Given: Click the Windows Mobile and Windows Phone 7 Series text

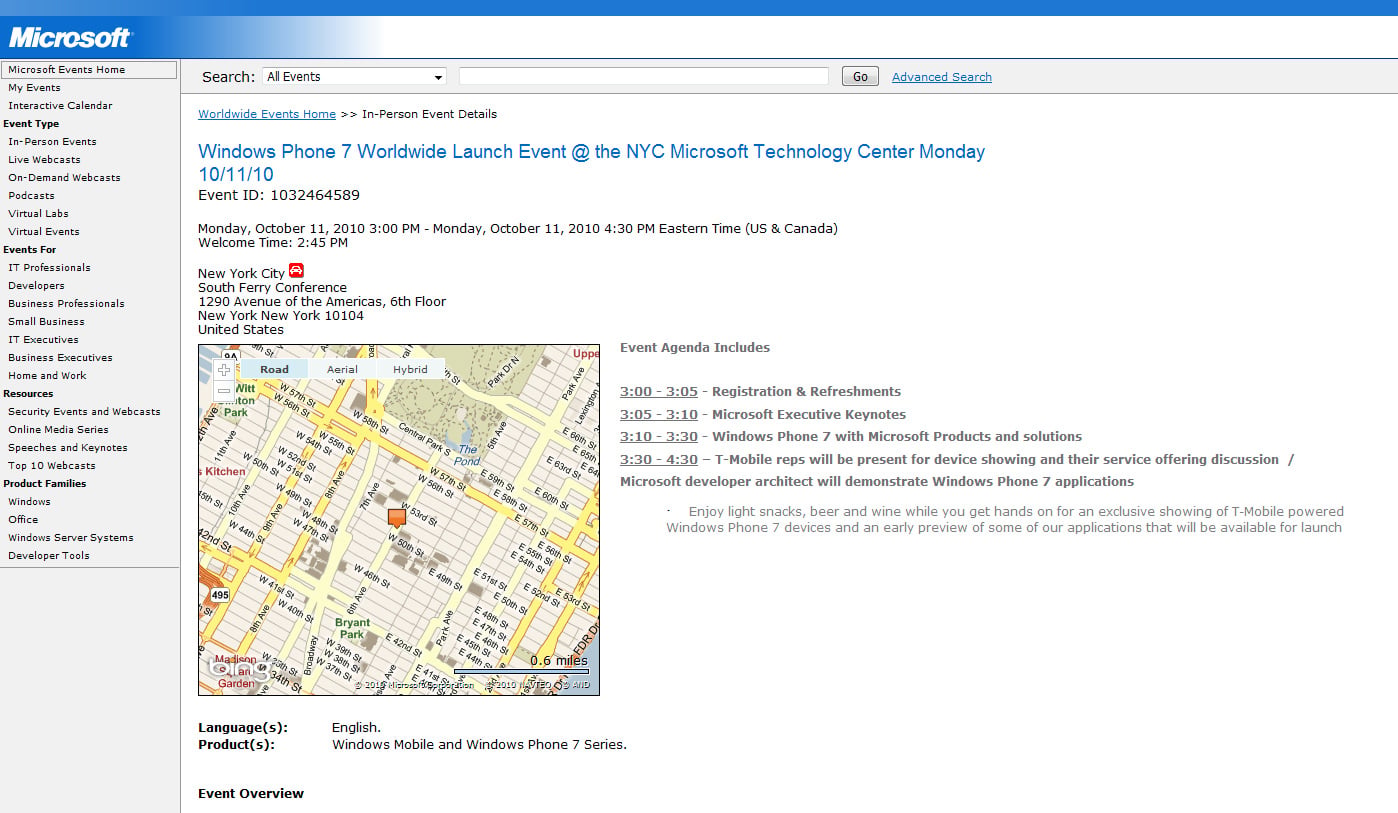Looking at the screenshot, I should point(479,745).
